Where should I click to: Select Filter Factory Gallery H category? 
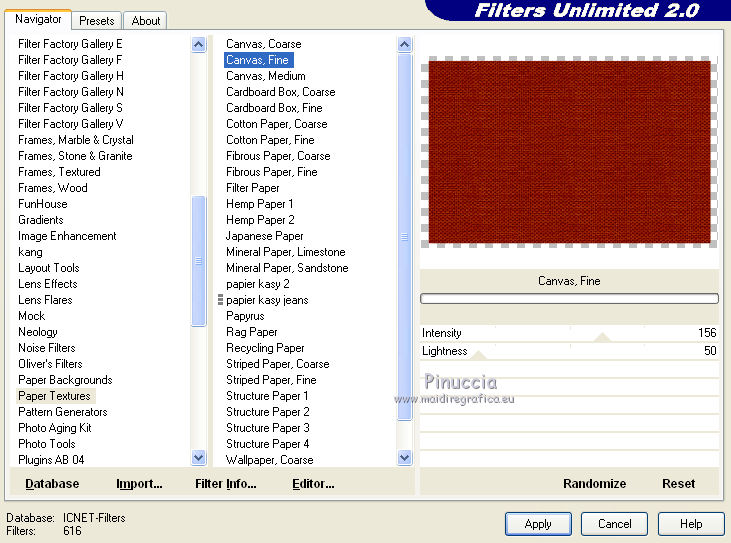(71, 76)
